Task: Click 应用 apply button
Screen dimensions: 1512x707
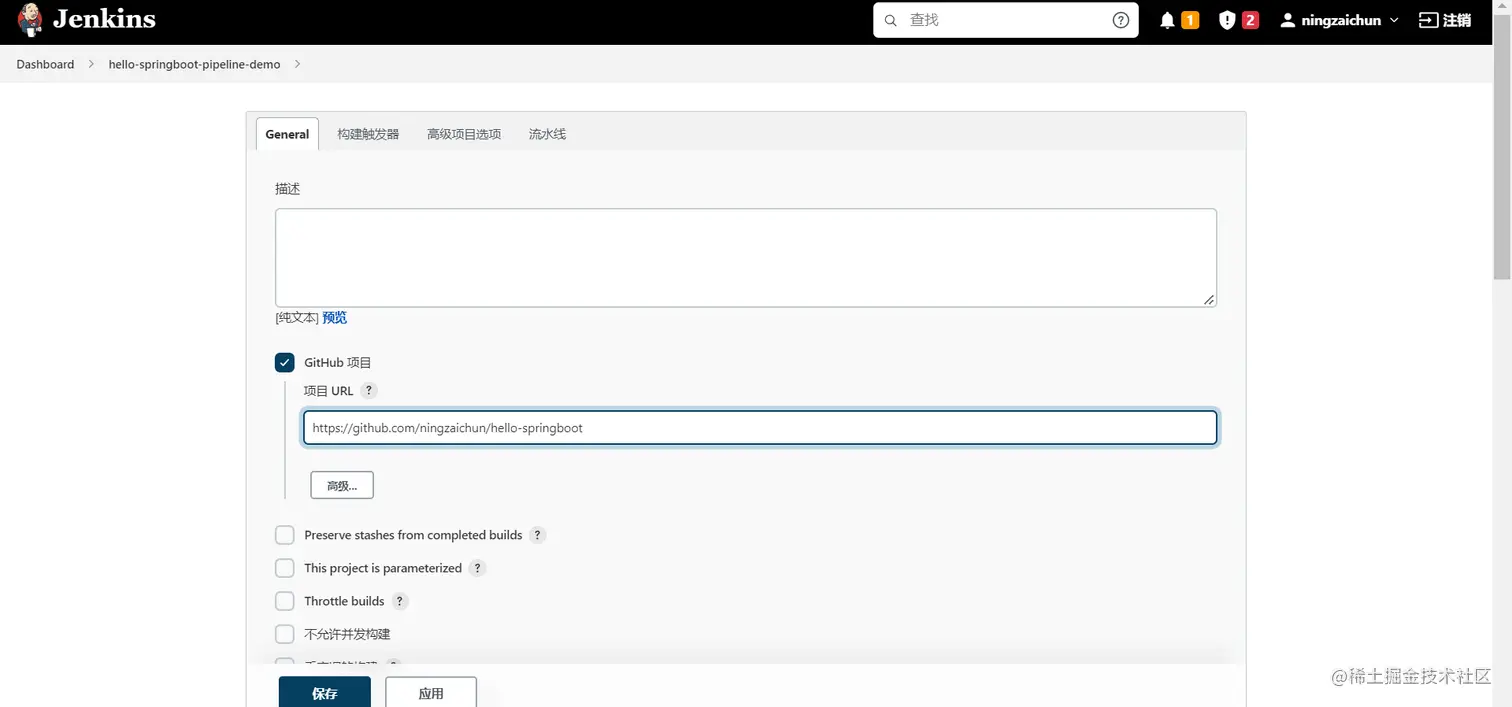Action: [431, 693]
